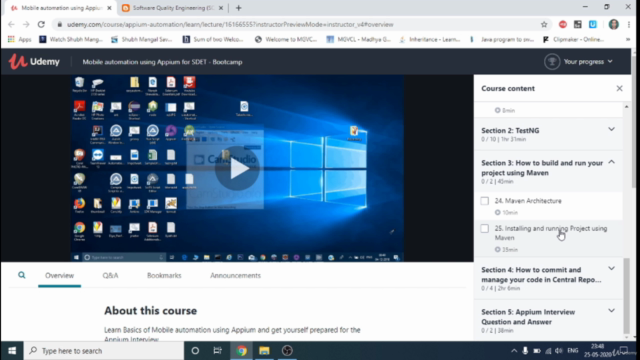
Task: Play the course video
Action: (237, 169)
